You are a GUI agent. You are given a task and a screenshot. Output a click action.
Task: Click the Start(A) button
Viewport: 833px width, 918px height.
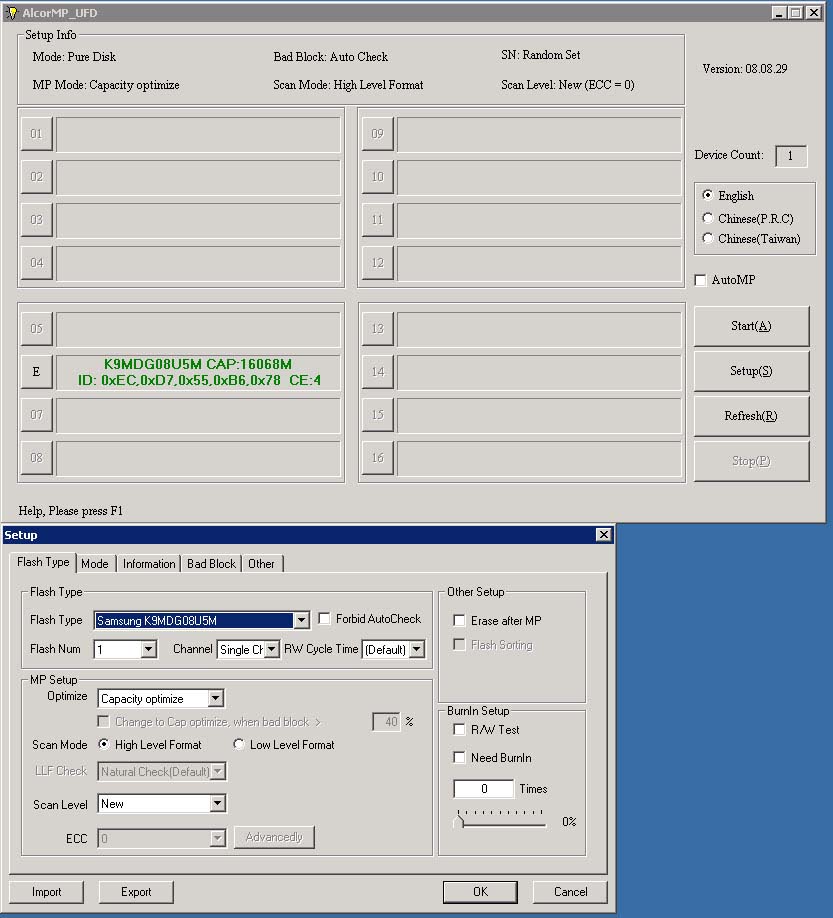[x=751, y=326]
